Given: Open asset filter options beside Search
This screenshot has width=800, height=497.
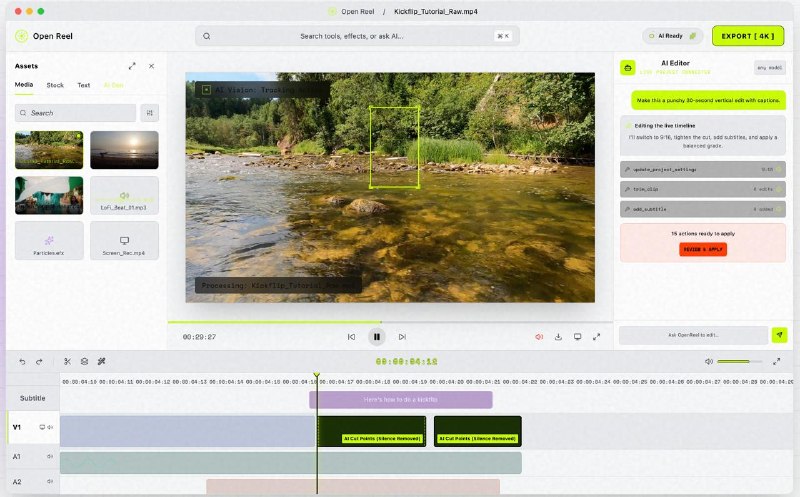Looking at the screenshot, I should click(x=149, y=113).
